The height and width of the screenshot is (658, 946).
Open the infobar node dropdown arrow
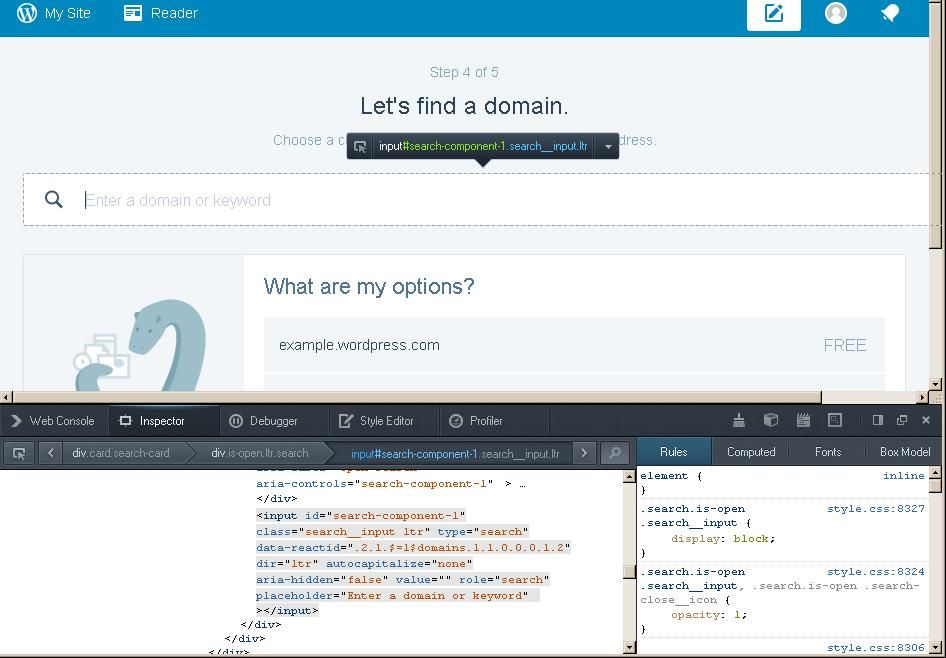[607, 146]
